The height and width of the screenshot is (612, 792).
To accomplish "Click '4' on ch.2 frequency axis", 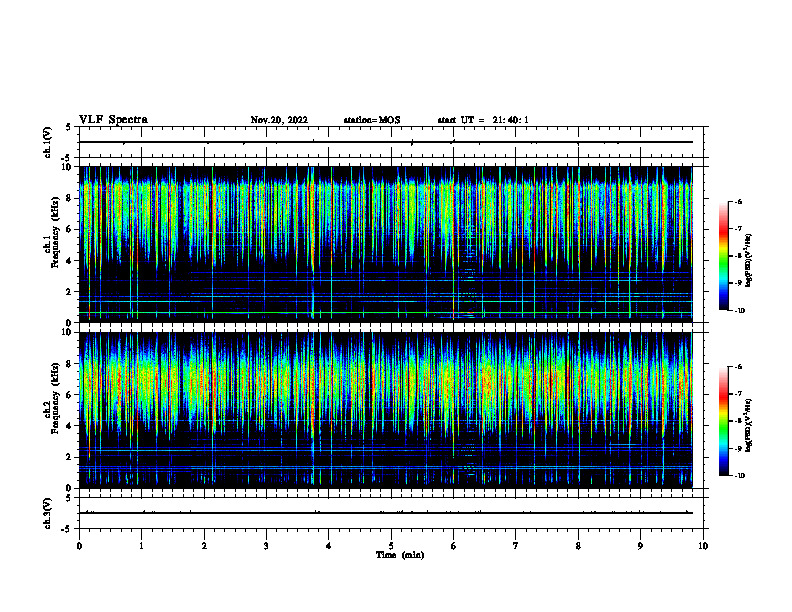I will click(x=70, y=426).
